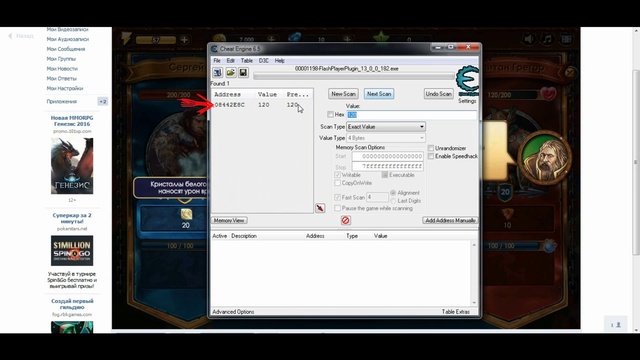Click the Stop address field
The image size is (640, 360).
point(387,167)
